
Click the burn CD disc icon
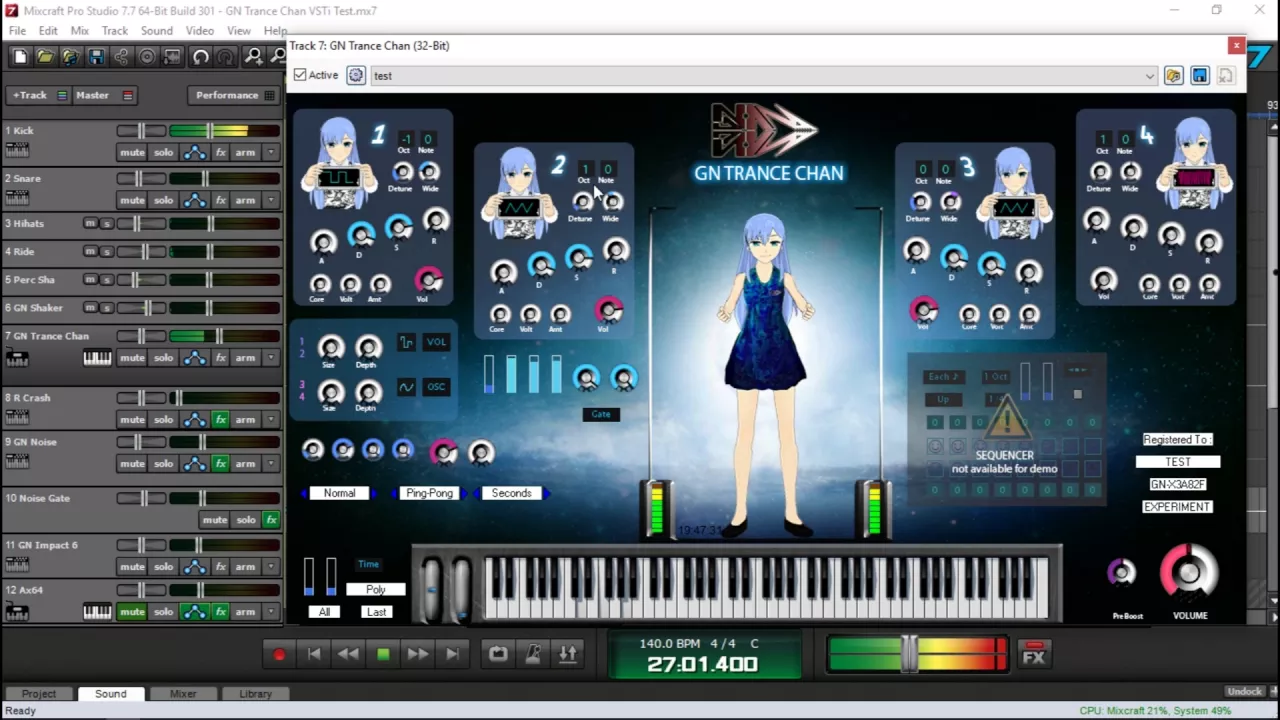coord(147,57)
